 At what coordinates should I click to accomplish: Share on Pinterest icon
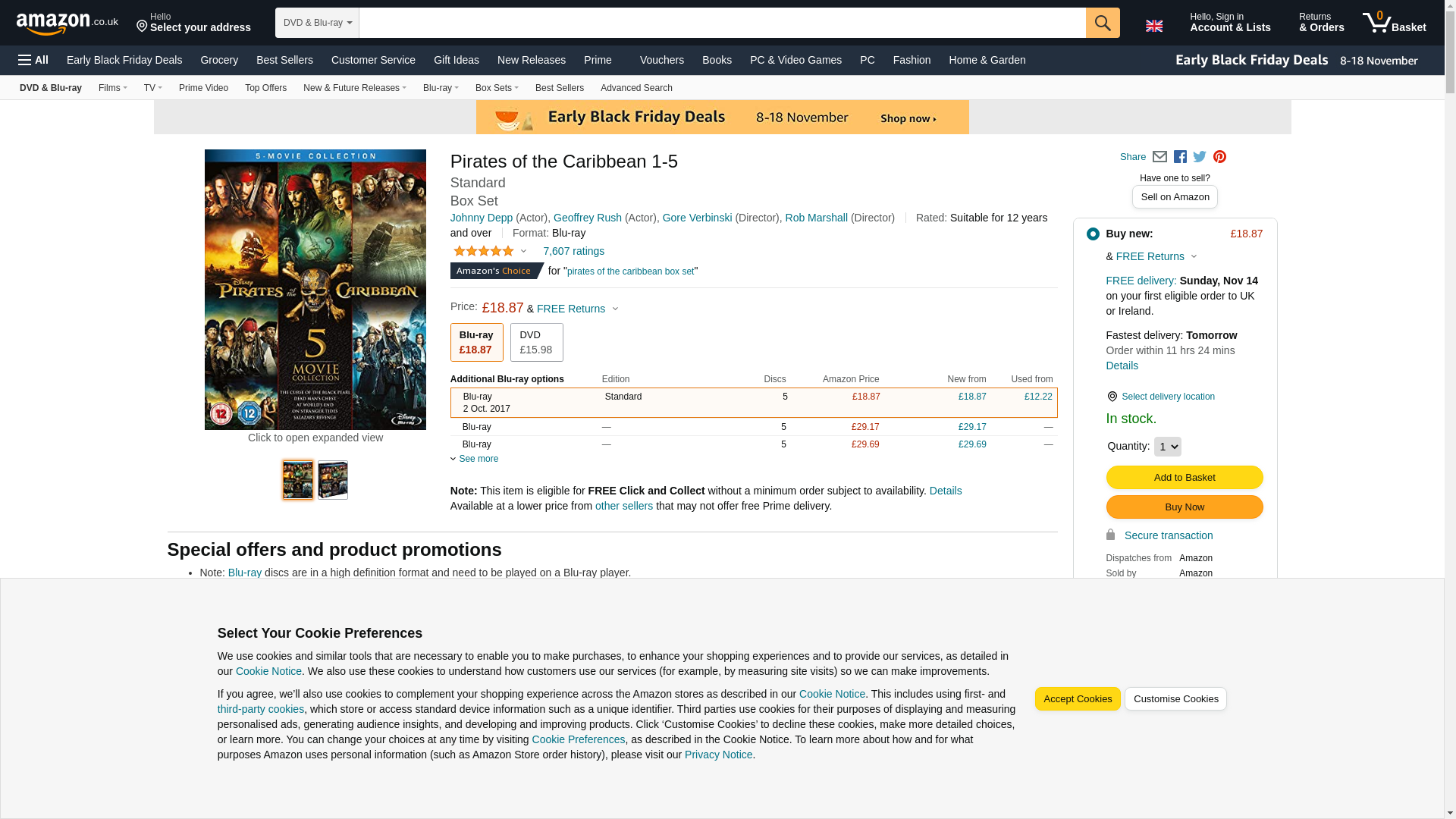pos(1219,157)
